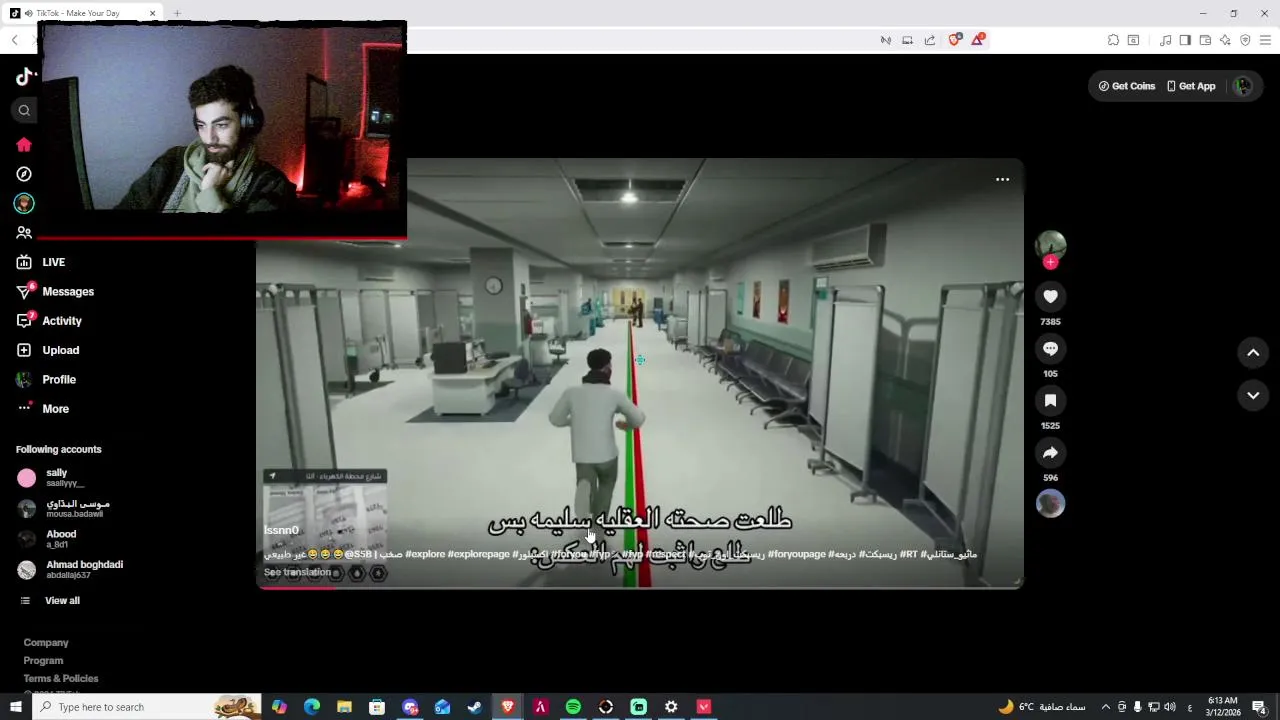This screenshot has height=720, width=1280.
Task: Open Brave Shields lion icon
Action: (x=955, y=40)
